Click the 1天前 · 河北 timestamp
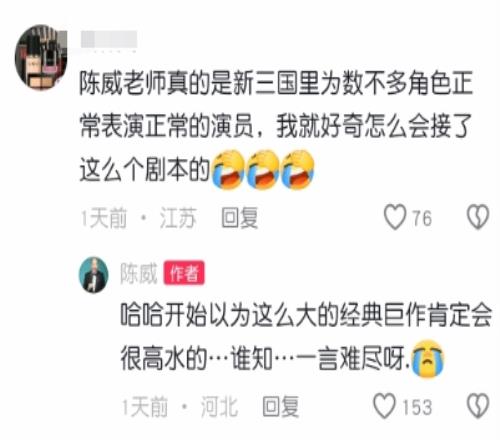The height and width of the screenshot is (440, 500). pyautogui.click(x=180, y=407)
